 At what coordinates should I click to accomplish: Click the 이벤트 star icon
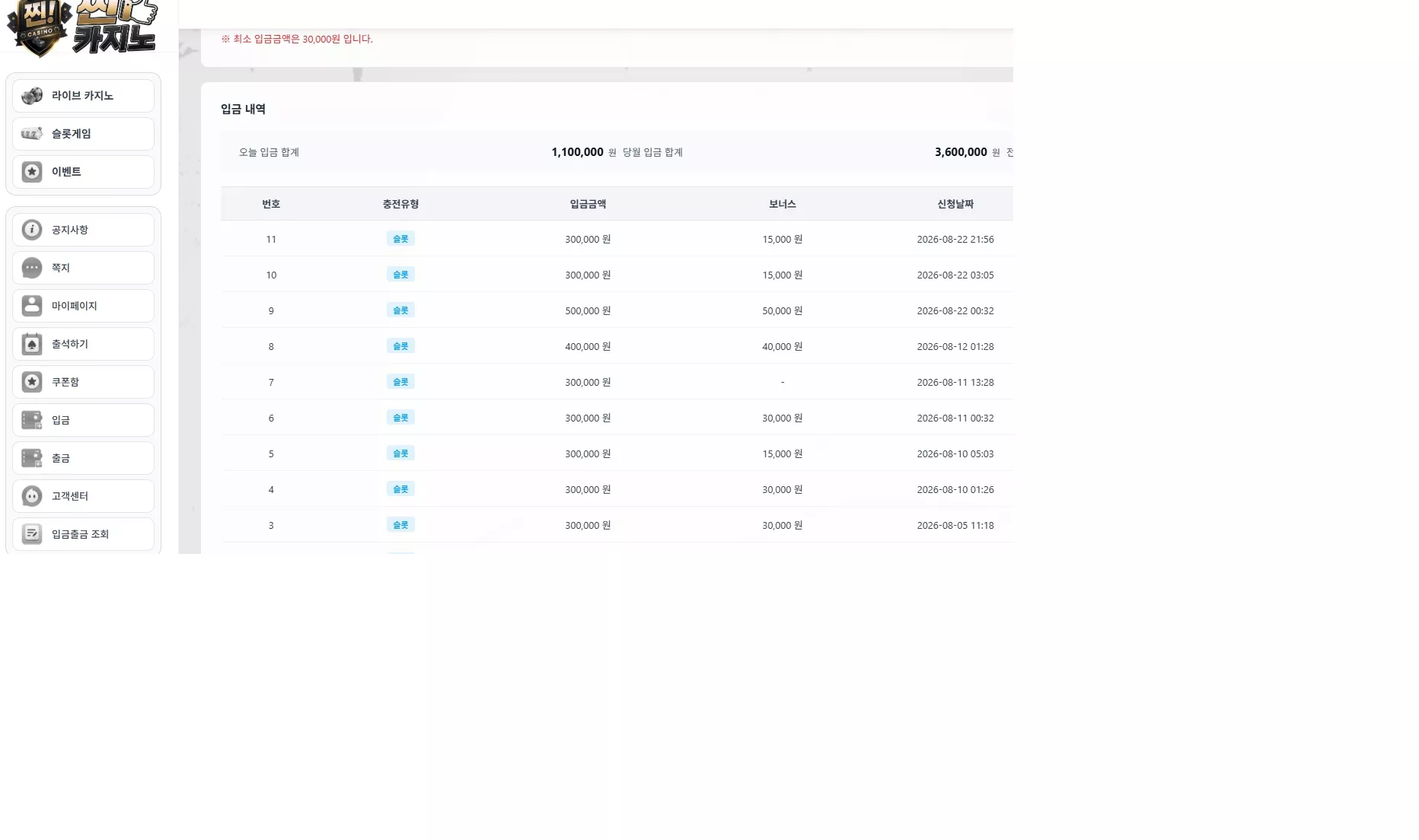point(32,172)
